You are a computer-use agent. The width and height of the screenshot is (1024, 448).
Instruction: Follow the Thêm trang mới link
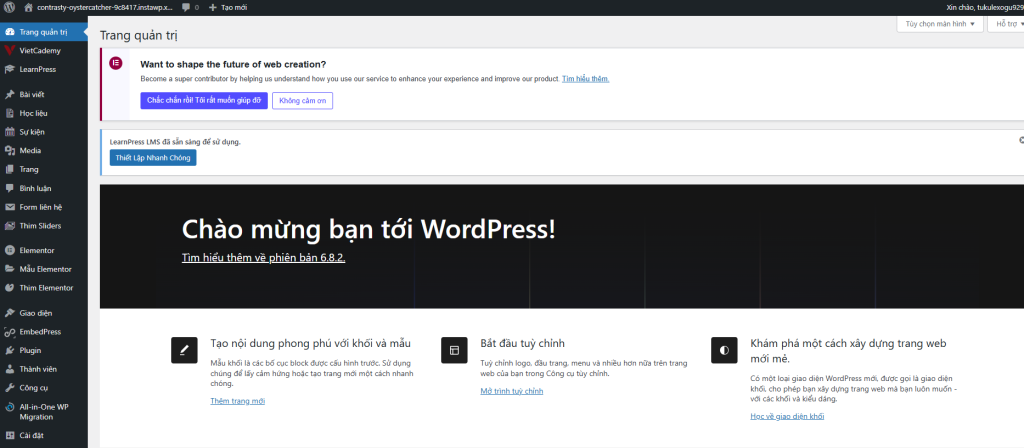click(238, 401)
